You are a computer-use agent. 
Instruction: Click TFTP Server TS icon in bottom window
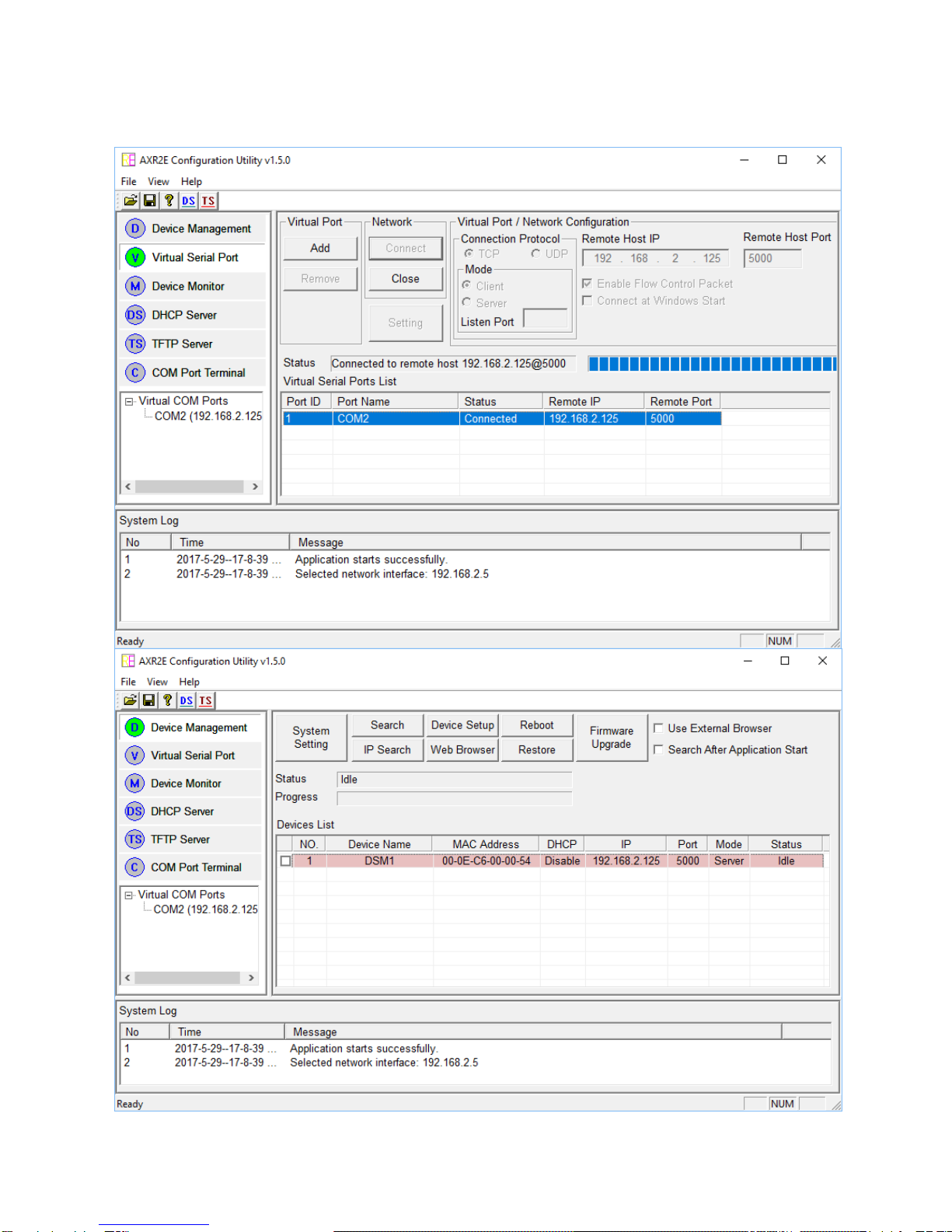pyautogui.click(x=134, y=839)
